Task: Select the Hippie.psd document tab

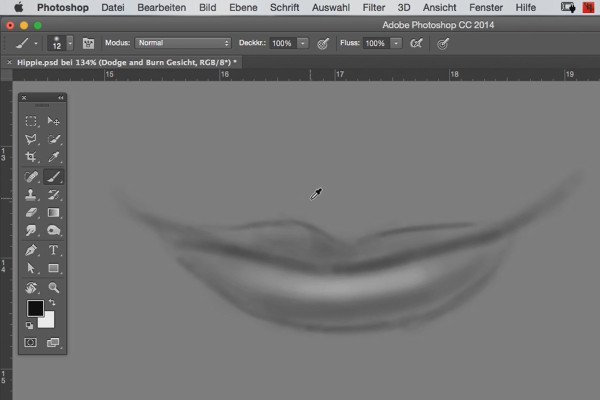Action: 127,62
